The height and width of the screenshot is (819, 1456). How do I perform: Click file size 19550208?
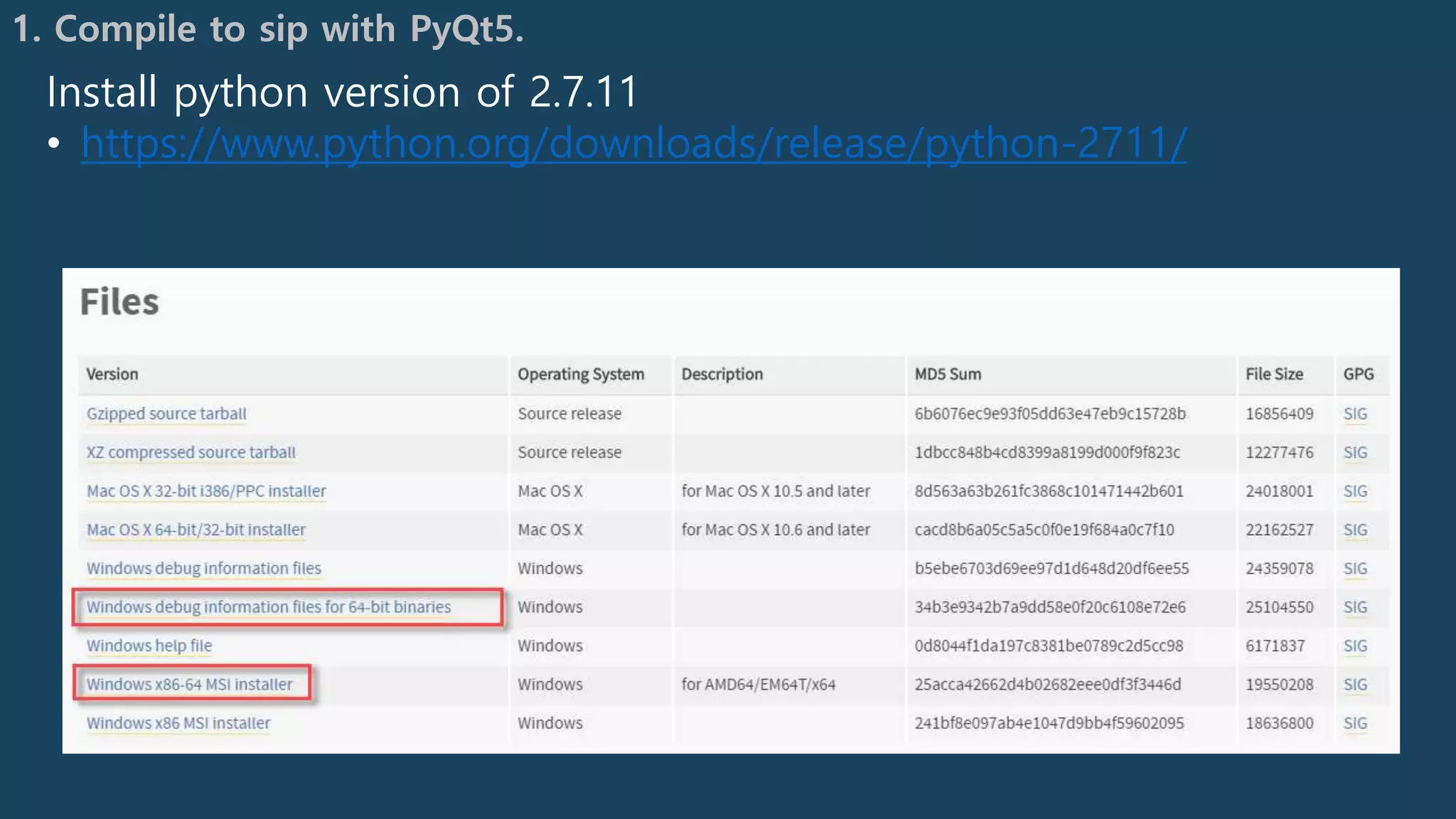click(1279, 684)
